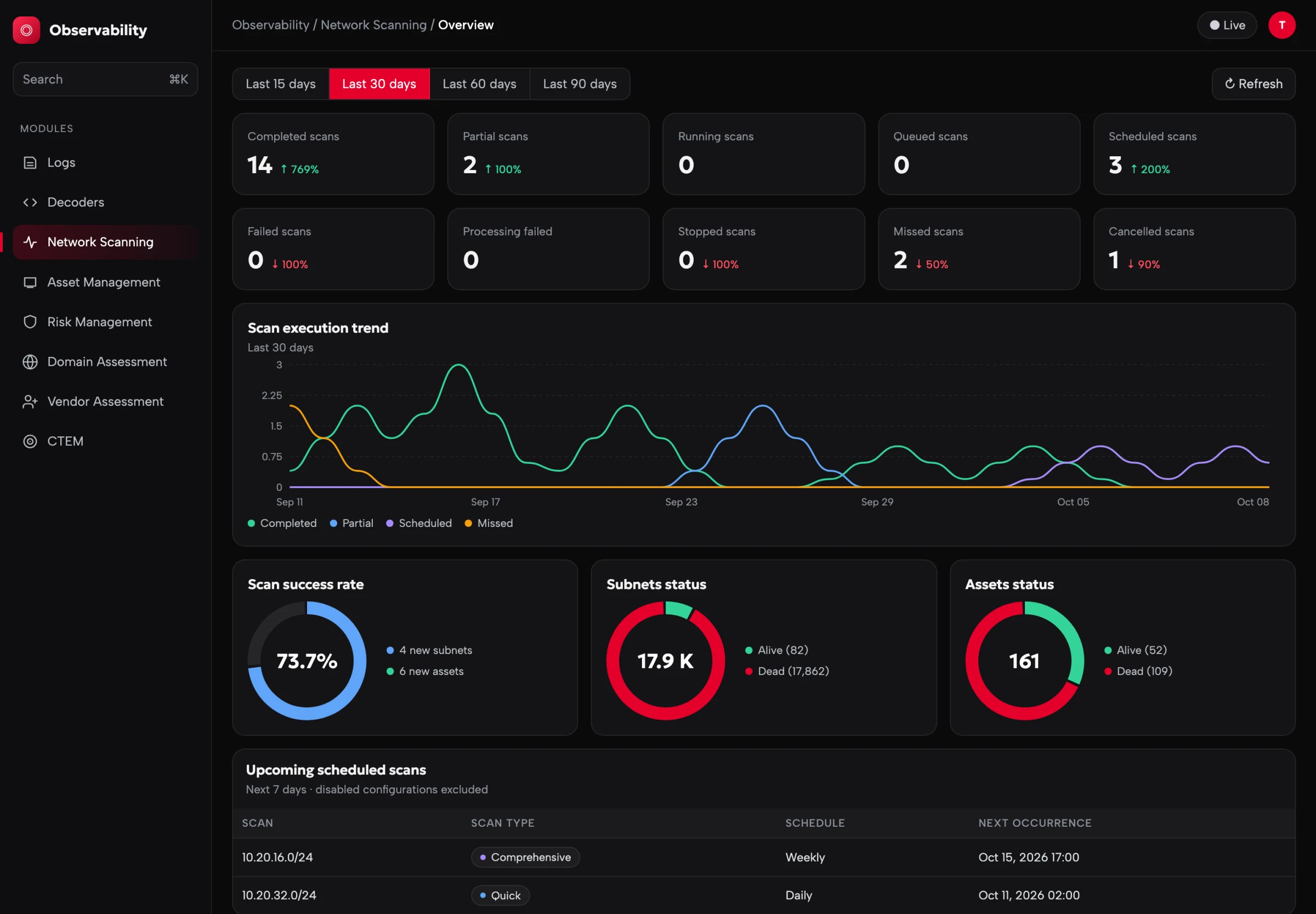
Task: Toggle the Scheduled series in the legend
Action: point(419,524)
